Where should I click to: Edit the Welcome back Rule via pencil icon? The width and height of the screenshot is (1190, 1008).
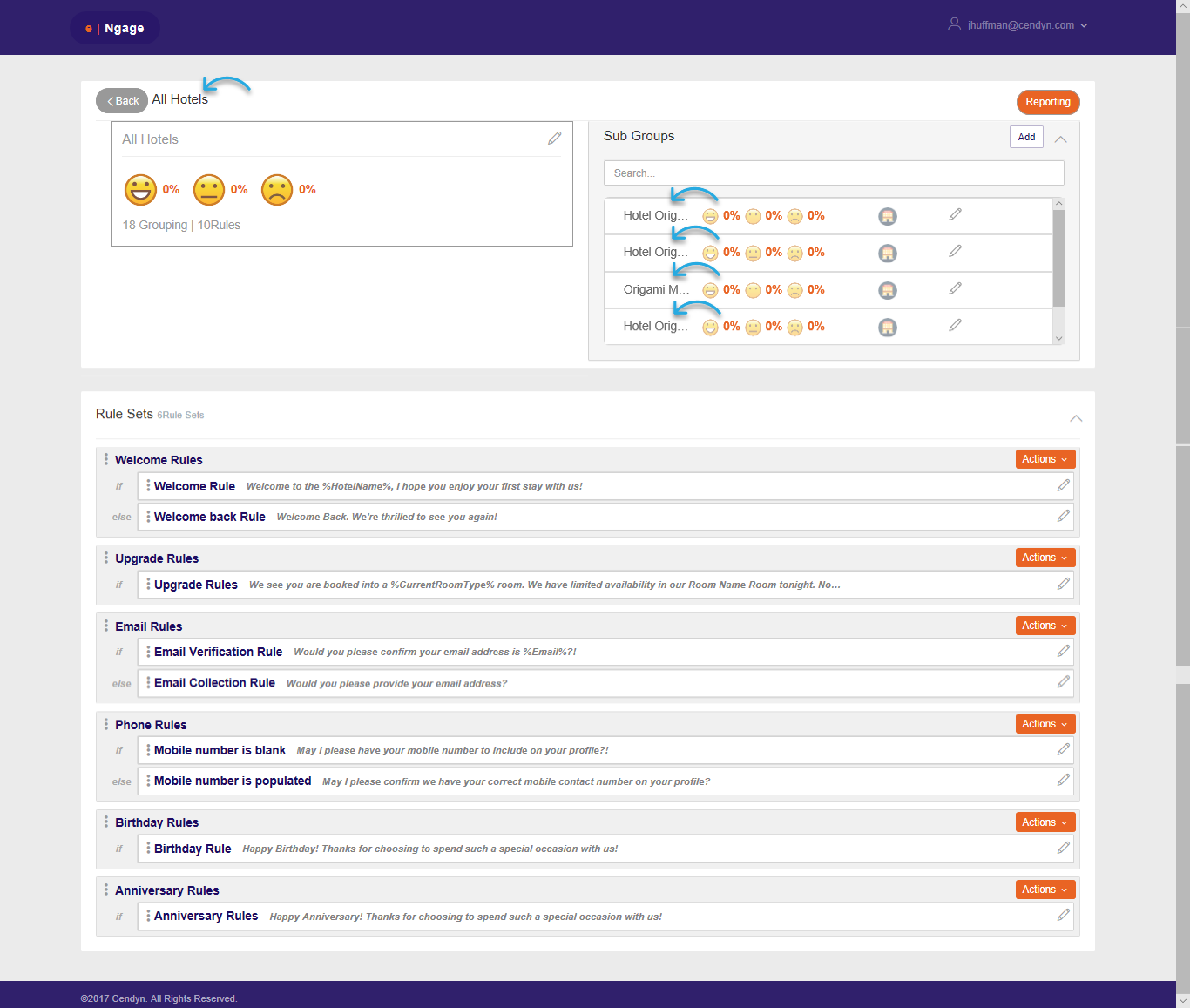click(1063, 516)
